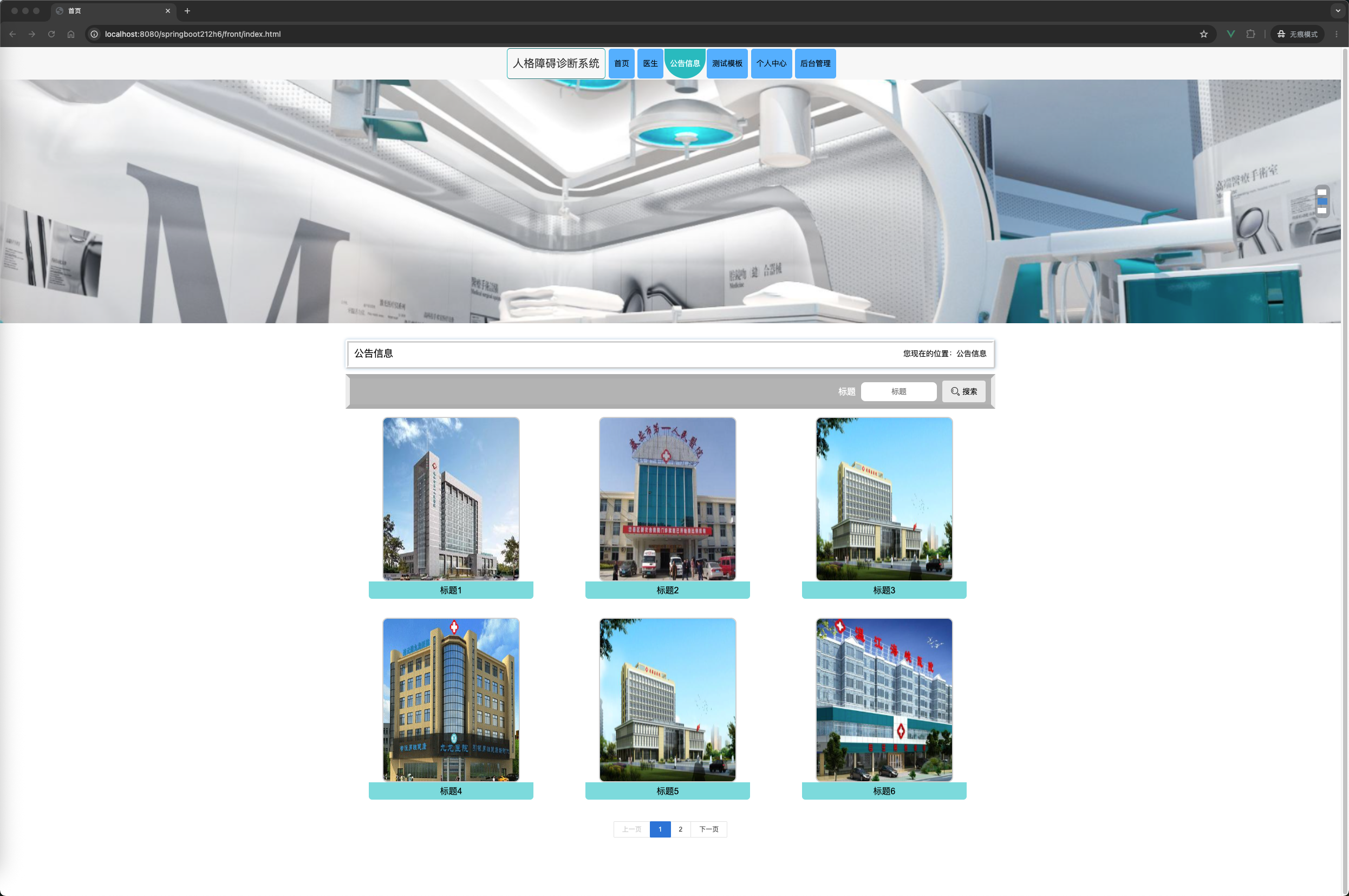Click the 标题4 caption label
1349x896 pixels.
(451, 791)
